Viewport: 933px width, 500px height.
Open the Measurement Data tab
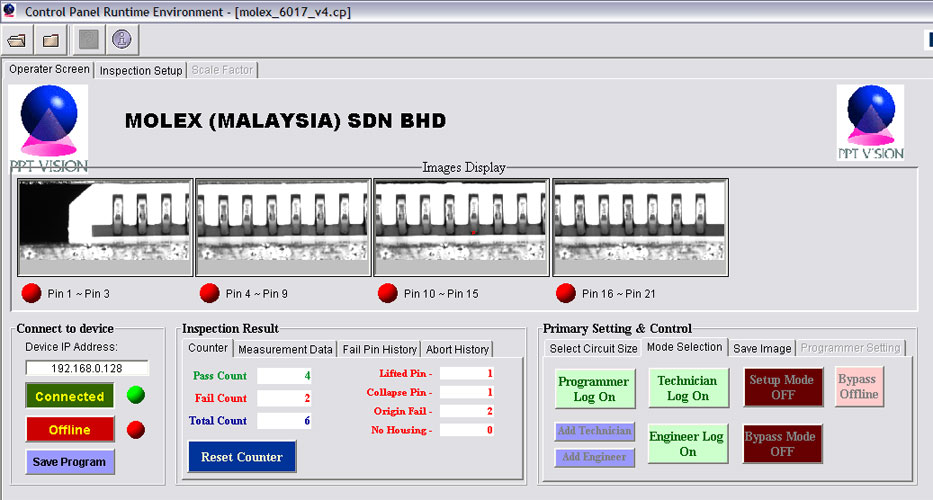(x=285, y=349)
